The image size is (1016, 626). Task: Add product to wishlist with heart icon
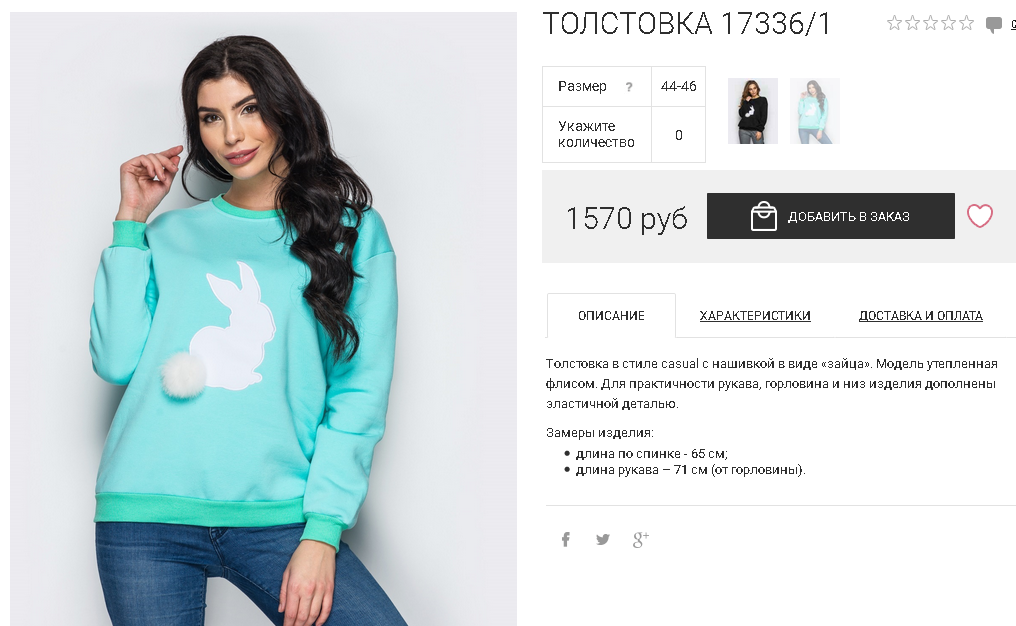pyautogui.click(x=980, y=216)
